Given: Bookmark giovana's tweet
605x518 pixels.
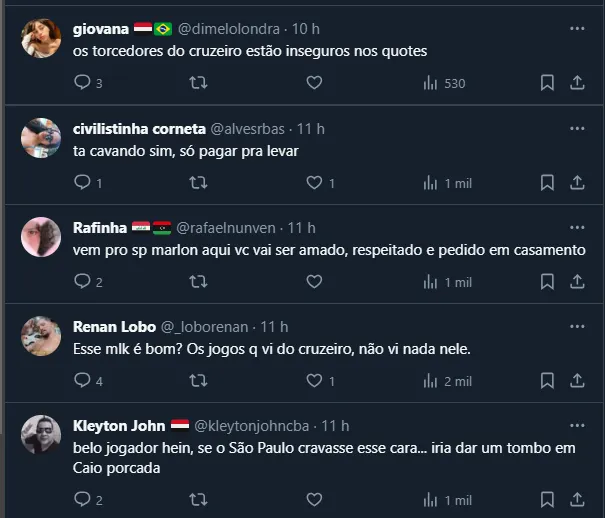Looking at the screenshot, I should pyautogui.click(x=547, y=83).
